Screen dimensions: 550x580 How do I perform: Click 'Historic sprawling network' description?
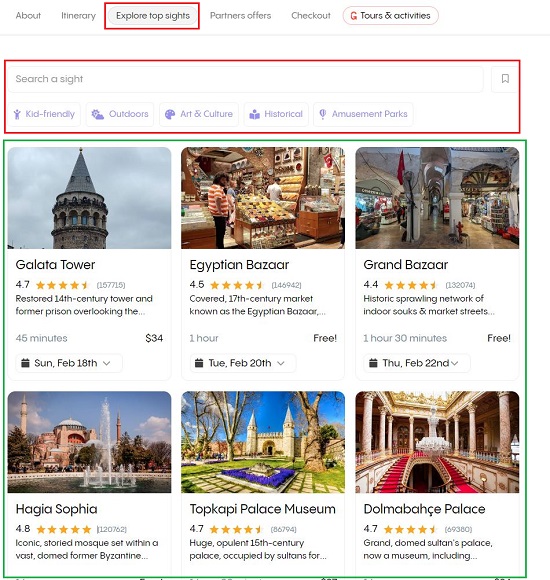pos(429,305)
